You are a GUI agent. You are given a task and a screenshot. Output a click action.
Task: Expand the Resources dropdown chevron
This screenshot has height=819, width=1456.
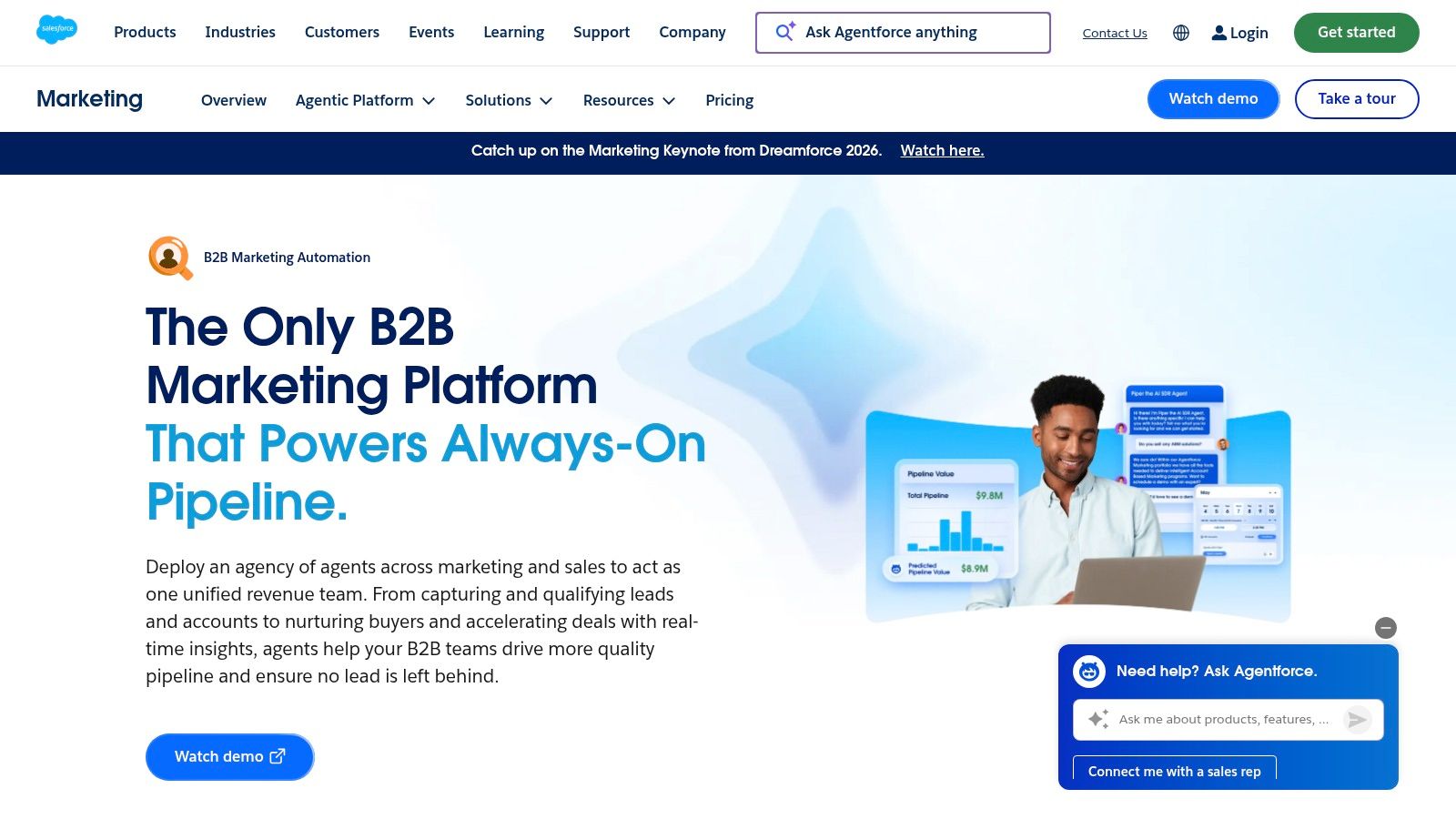pos(669,101)
